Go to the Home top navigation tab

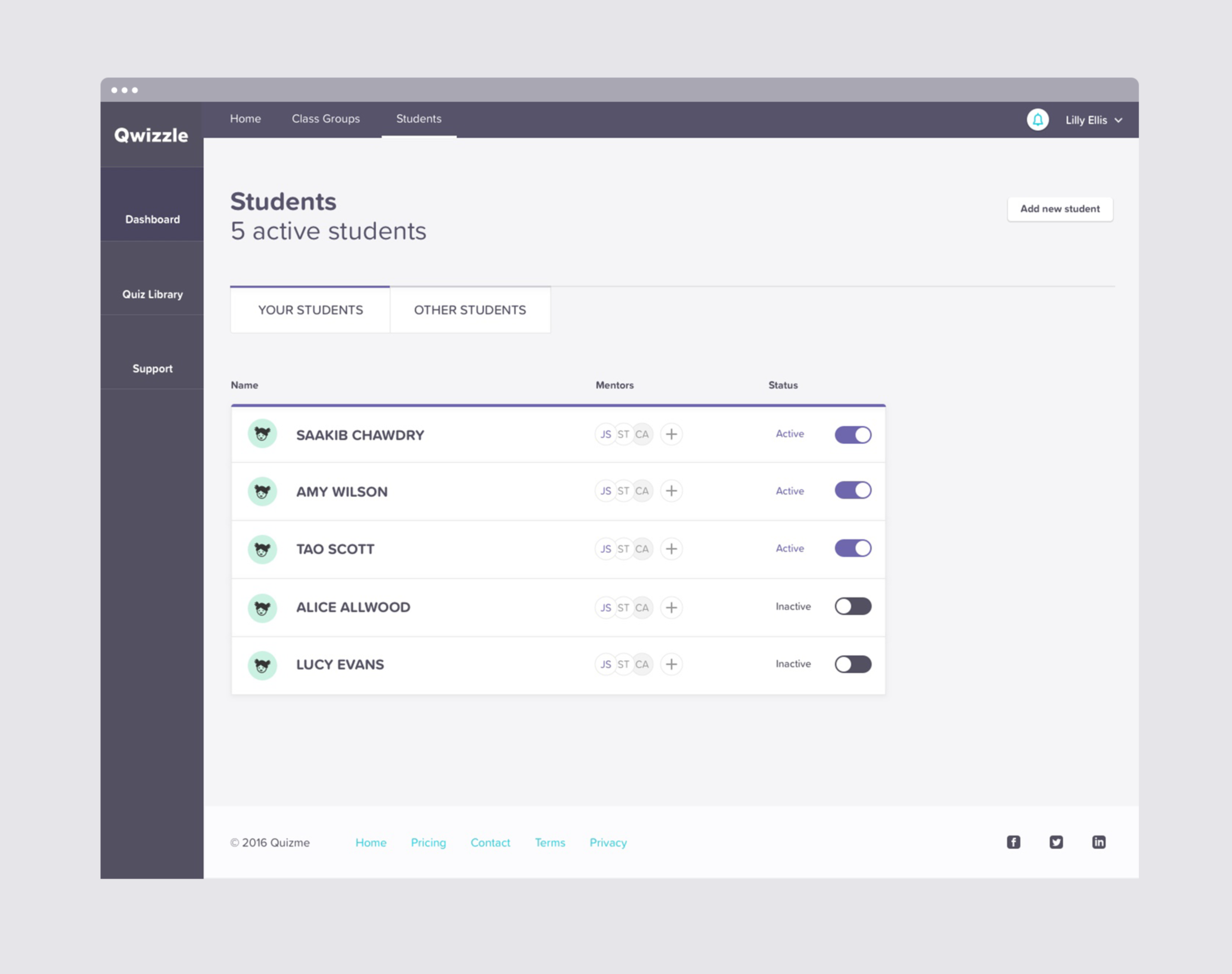pos(245,119)
